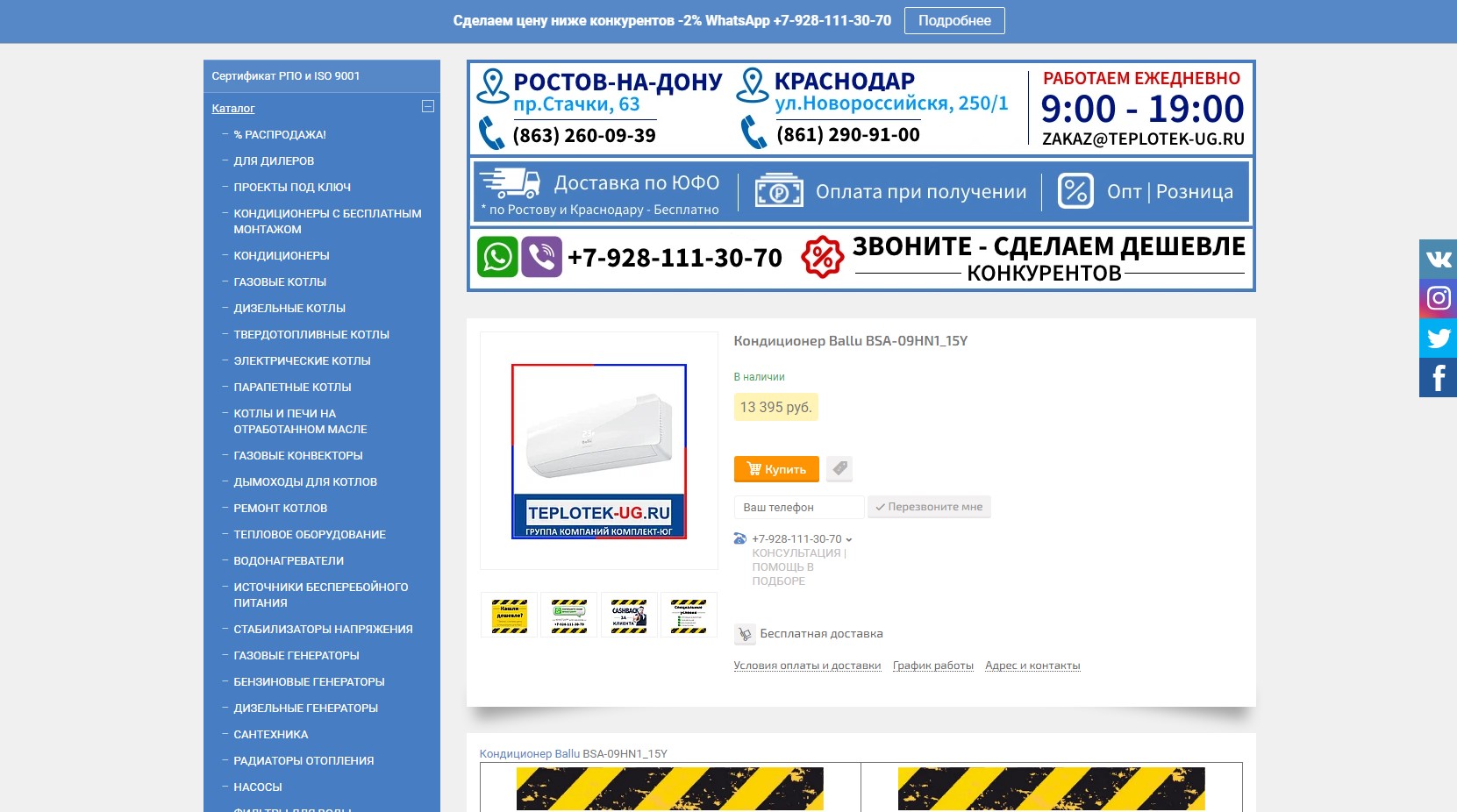Image resolution: width=1457 pixels, height=812 pixels.
Task: Expand the +7-928-111-30-70 phone dropdown arrow
Action: click(x=848, y=539)
